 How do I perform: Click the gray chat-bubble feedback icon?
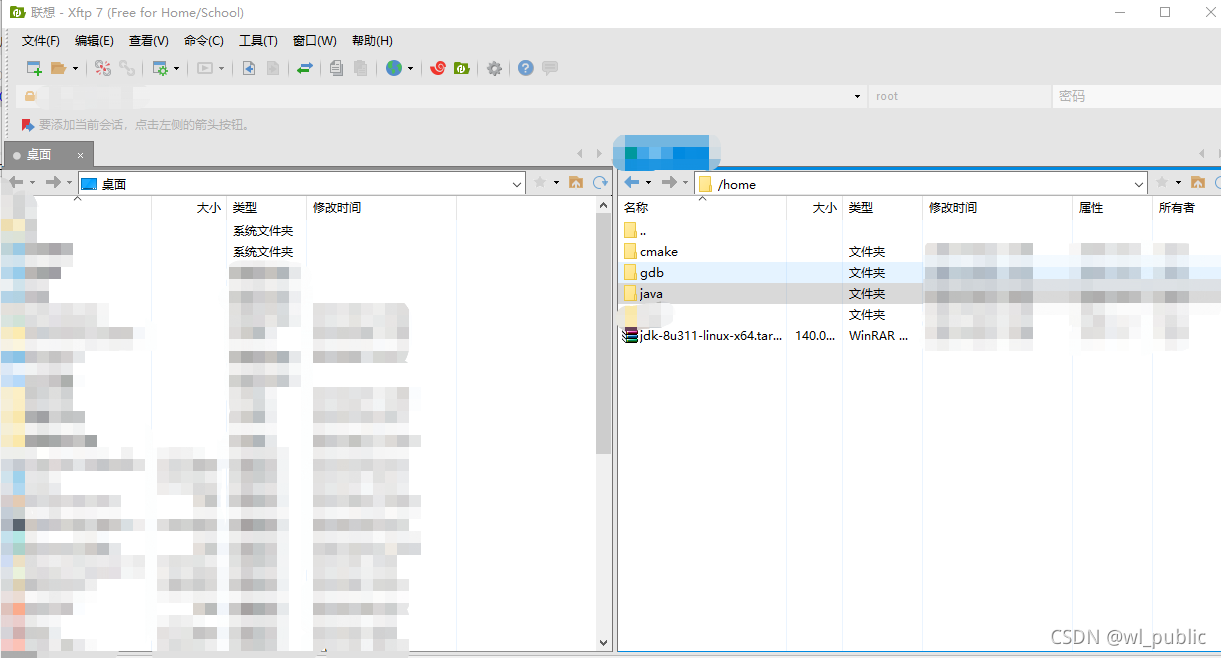[x=549, y=68]
